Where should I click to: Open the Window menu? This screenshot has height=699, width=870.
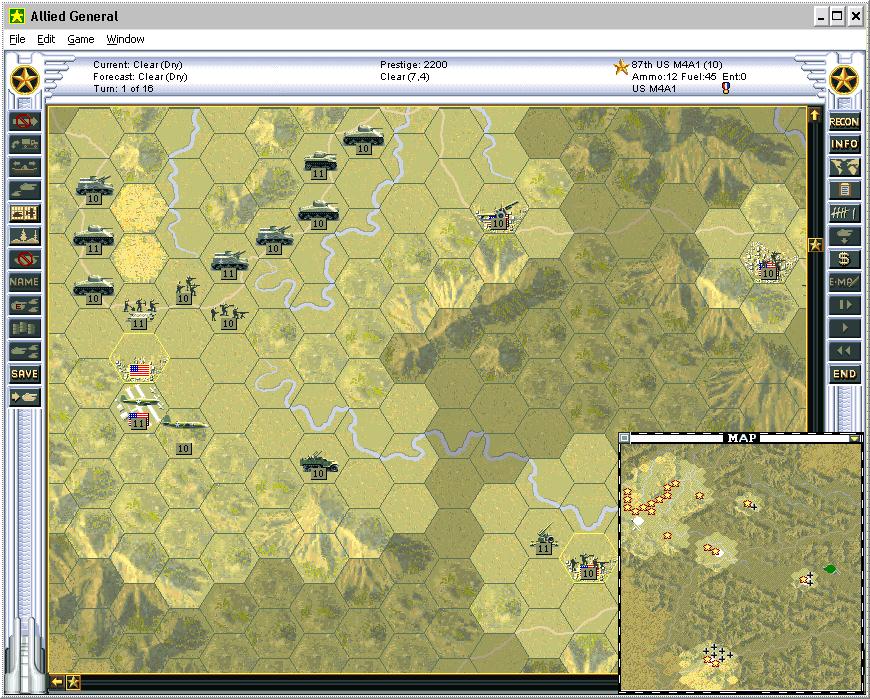pos(125,39)
